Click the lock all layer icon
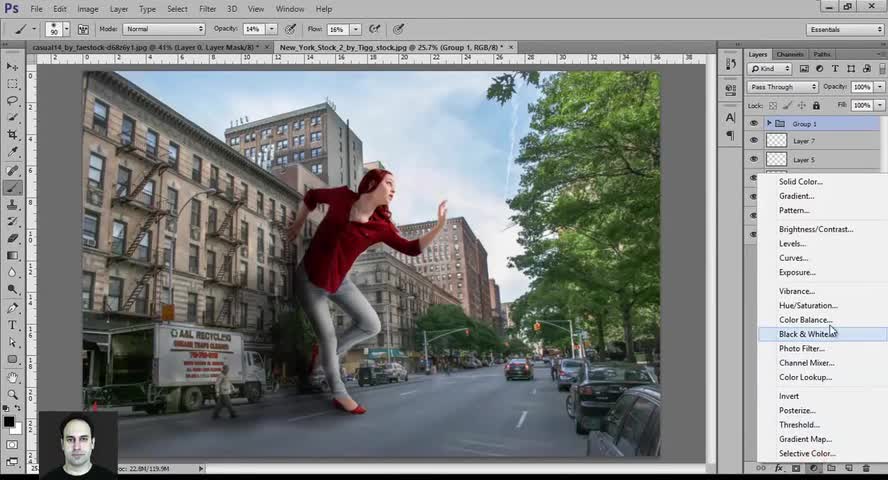888x480 pixels. click(x=816, y=105)
